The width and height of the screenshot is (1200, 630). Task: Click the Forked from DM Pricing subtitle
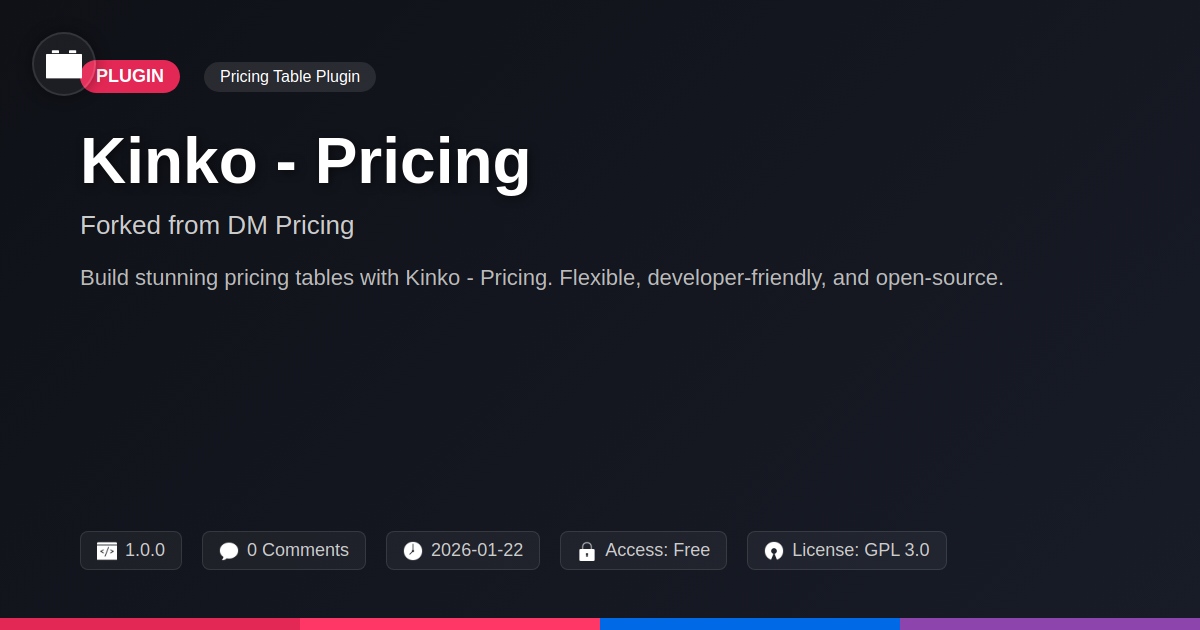pos(217,225)
